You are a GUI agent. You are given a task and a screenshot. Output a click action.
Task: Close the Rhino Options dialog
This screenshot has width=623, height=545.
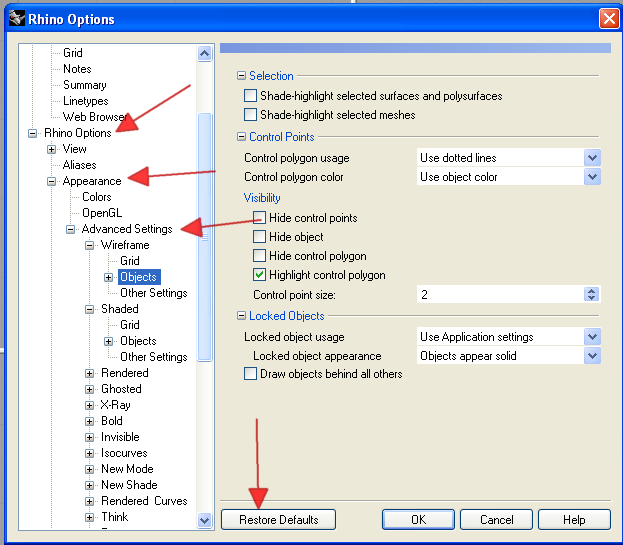click(609, 18)
